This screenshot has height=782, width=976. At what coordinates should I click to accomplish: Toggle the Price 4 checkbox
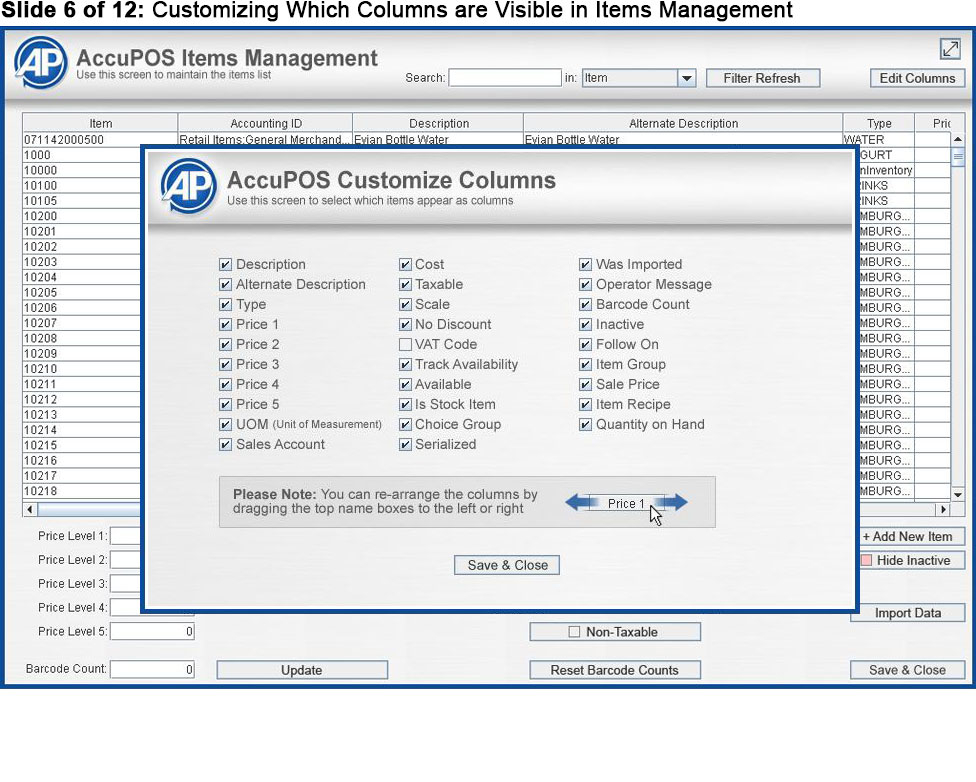point(225,384)
